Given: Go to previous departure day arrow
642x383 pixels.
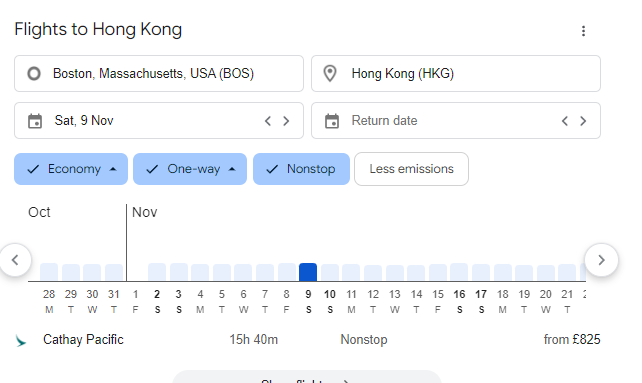Looking at the screenshot, I should pyautogui.click(x=268, y=121).
